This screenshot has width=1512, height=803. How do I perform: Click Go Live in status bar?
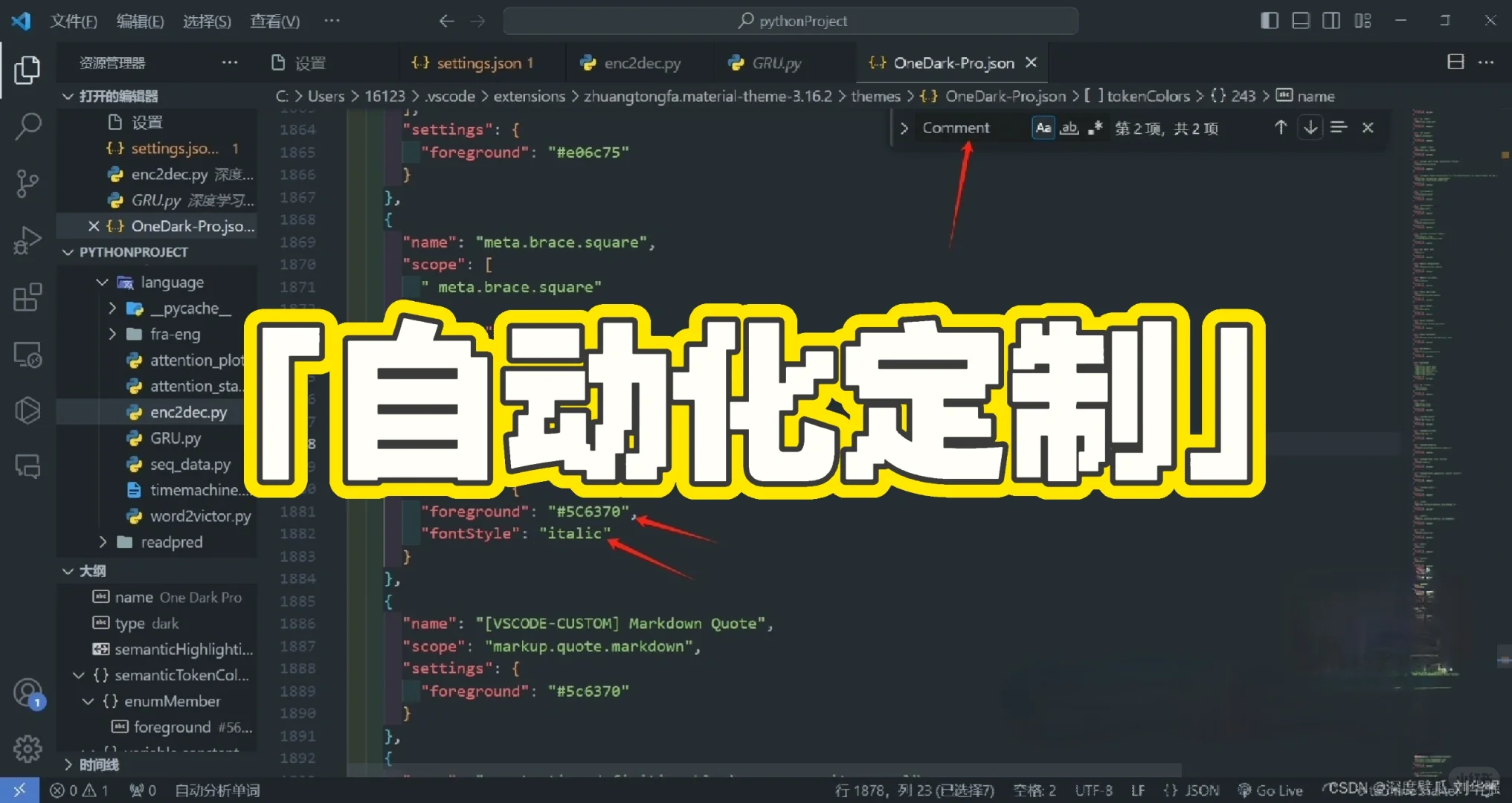[1270, 790]
